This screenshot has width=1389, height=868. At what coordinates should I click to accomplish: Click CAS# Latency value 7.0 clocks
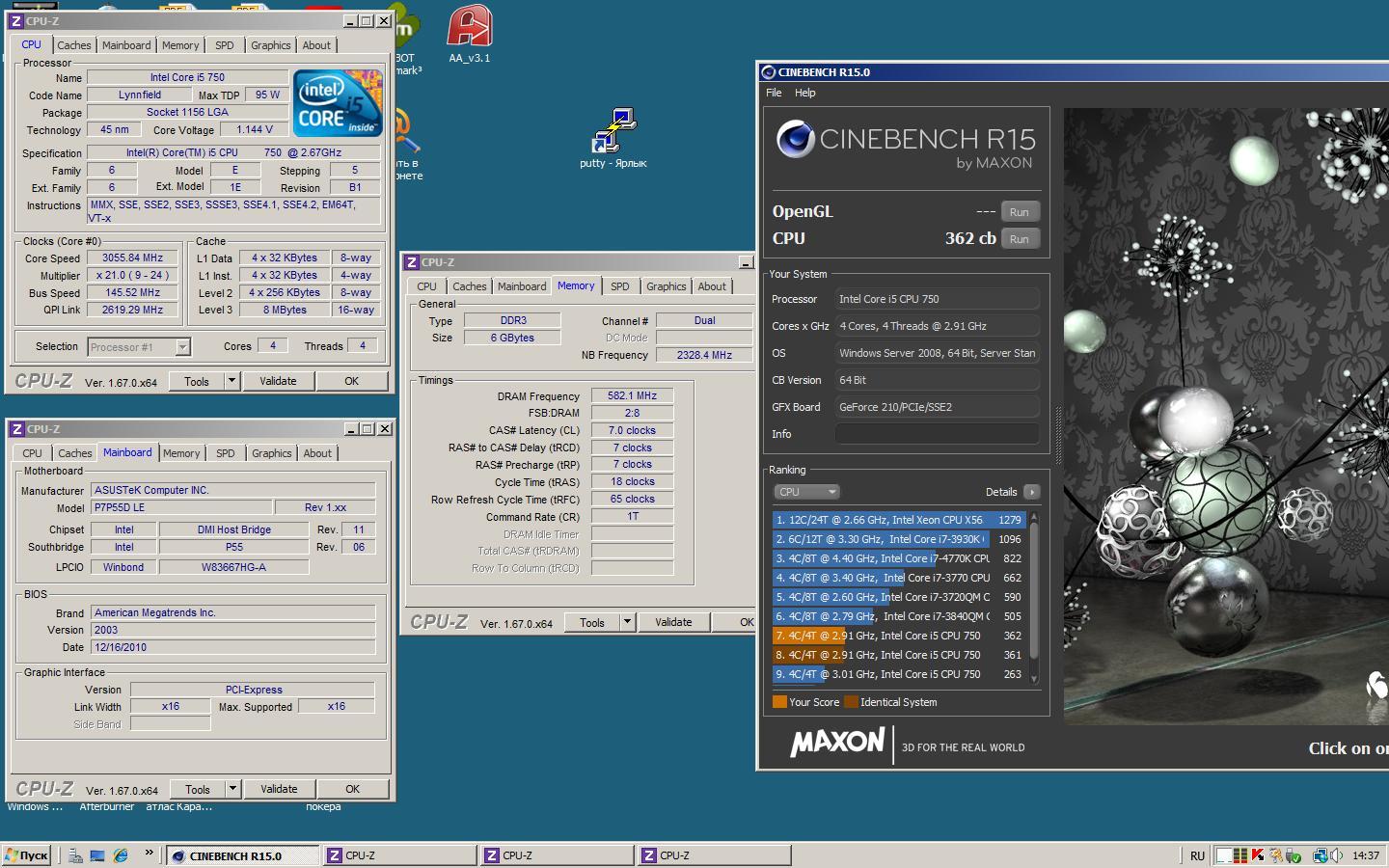click(632, 430)
